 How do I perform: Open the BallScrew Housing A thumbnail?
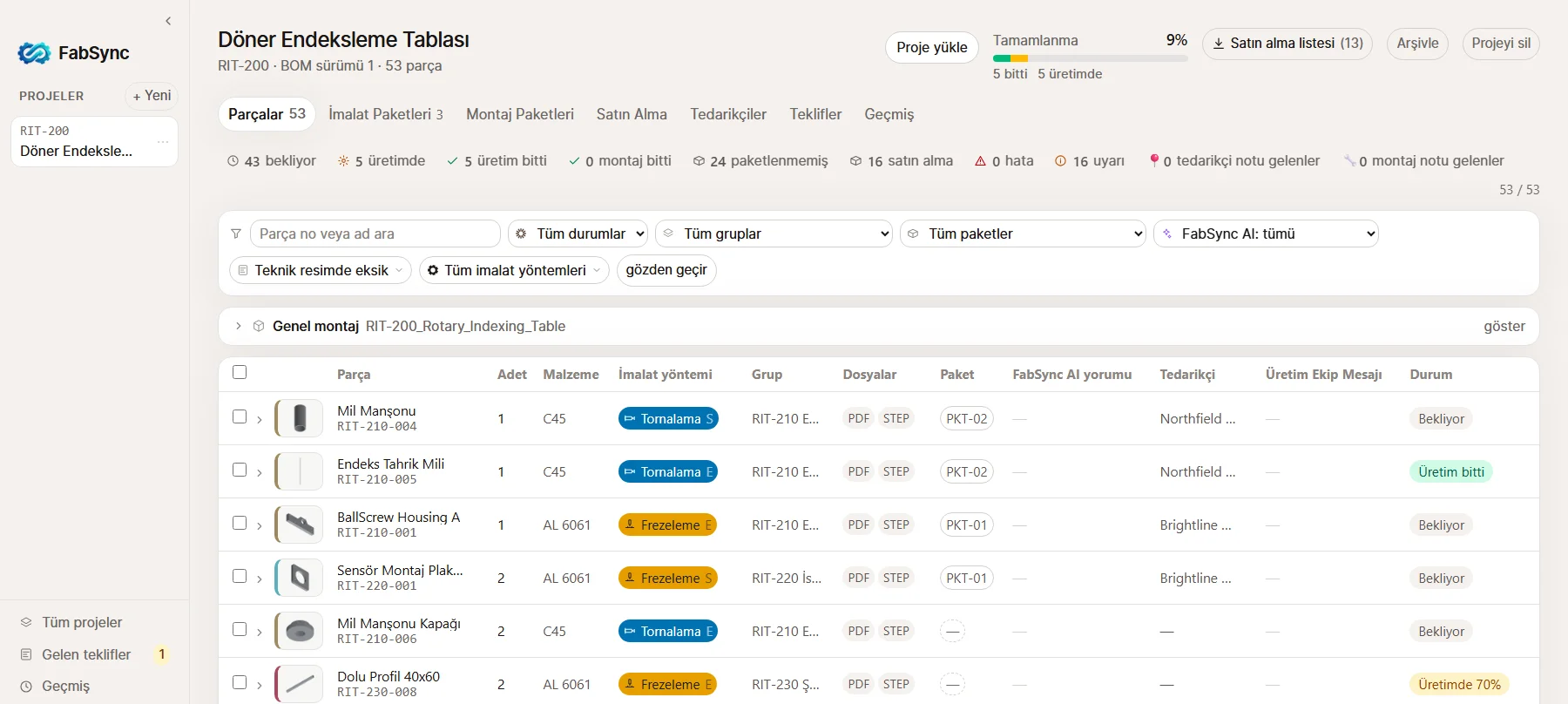300,525
